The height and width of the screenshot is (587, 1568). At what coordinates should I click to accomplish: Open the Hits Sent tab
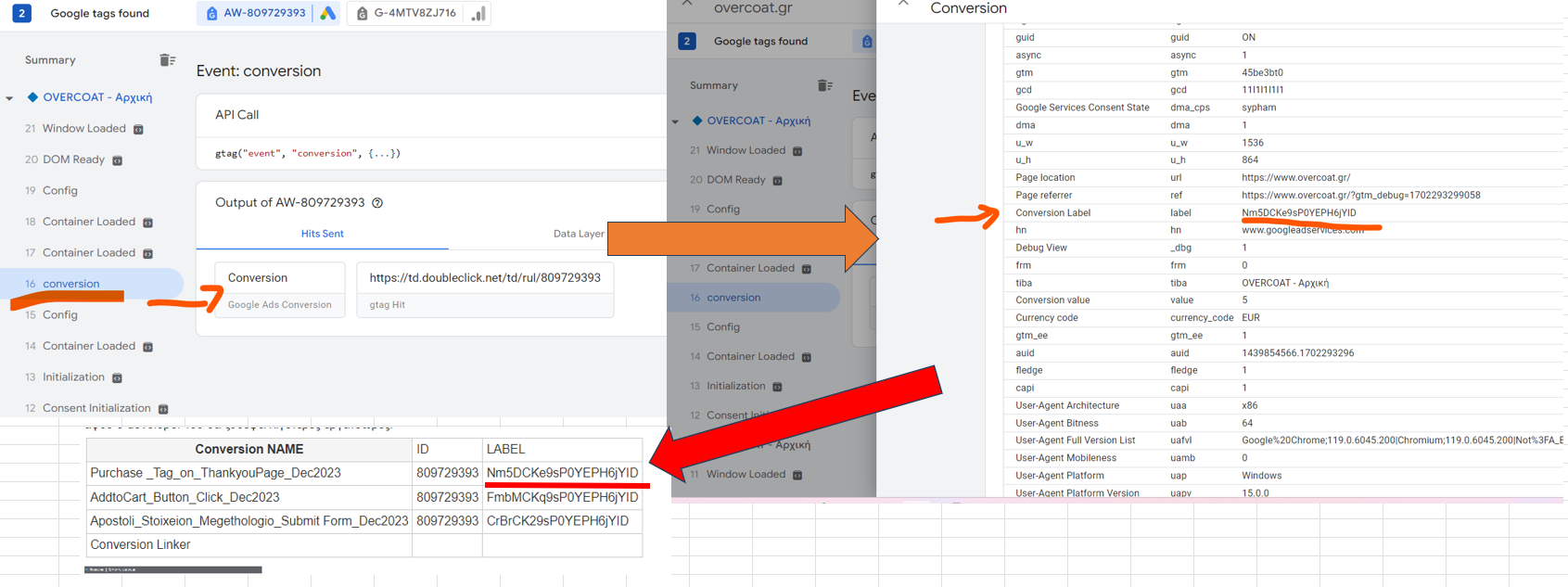[x=322, y=234]
